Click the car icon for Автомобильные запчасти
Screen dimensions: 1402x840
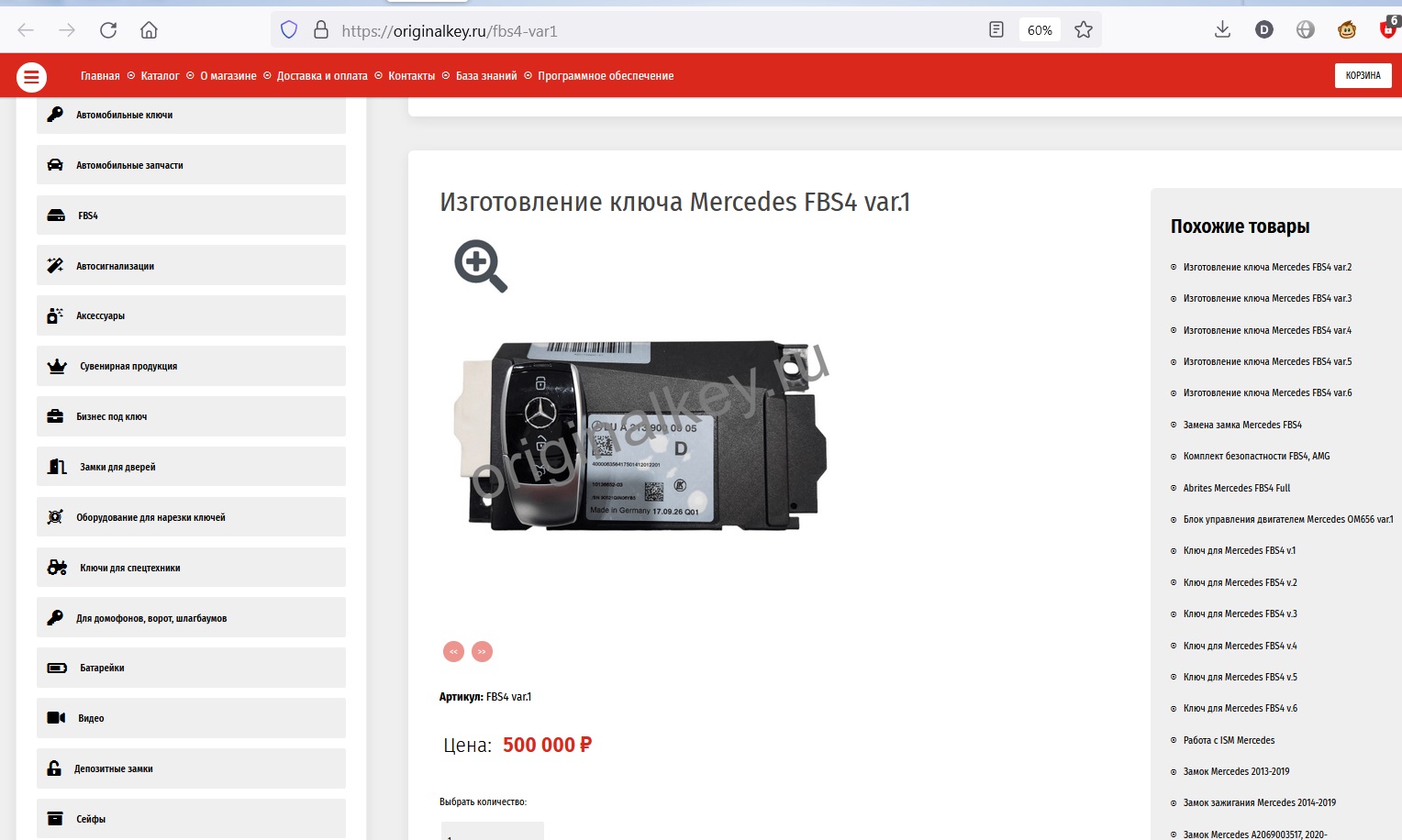click(55, 165)
